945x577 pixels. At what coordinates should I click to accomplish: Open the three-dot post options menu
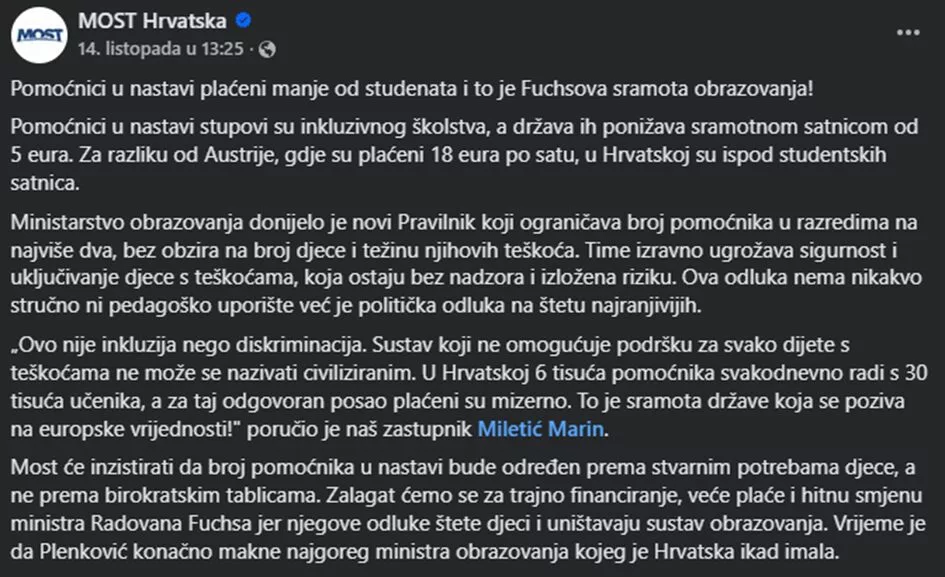tap(907, 32)
